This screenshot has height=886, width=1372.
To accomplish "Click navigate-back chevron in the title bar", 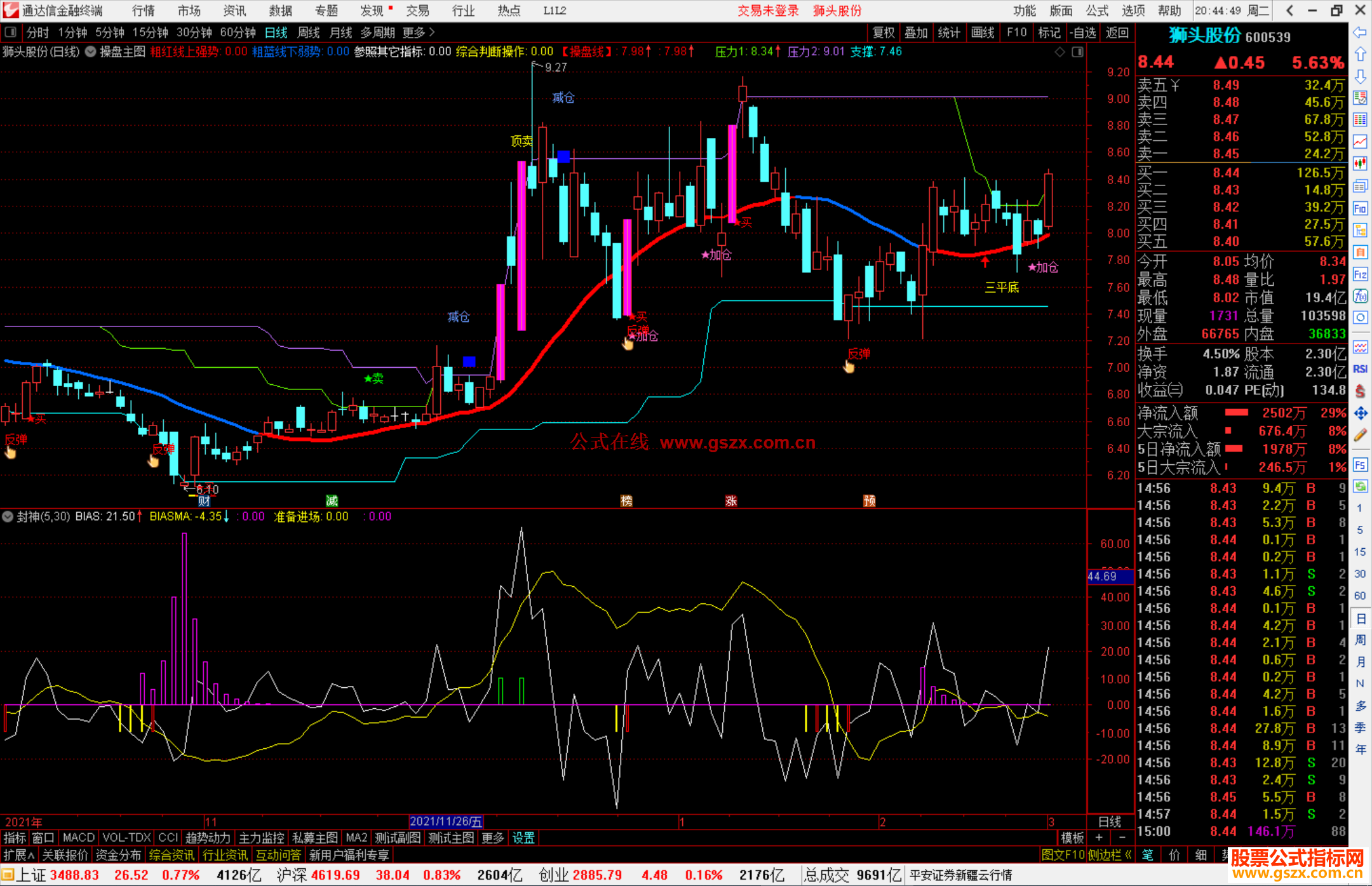I will point(1289,10).
